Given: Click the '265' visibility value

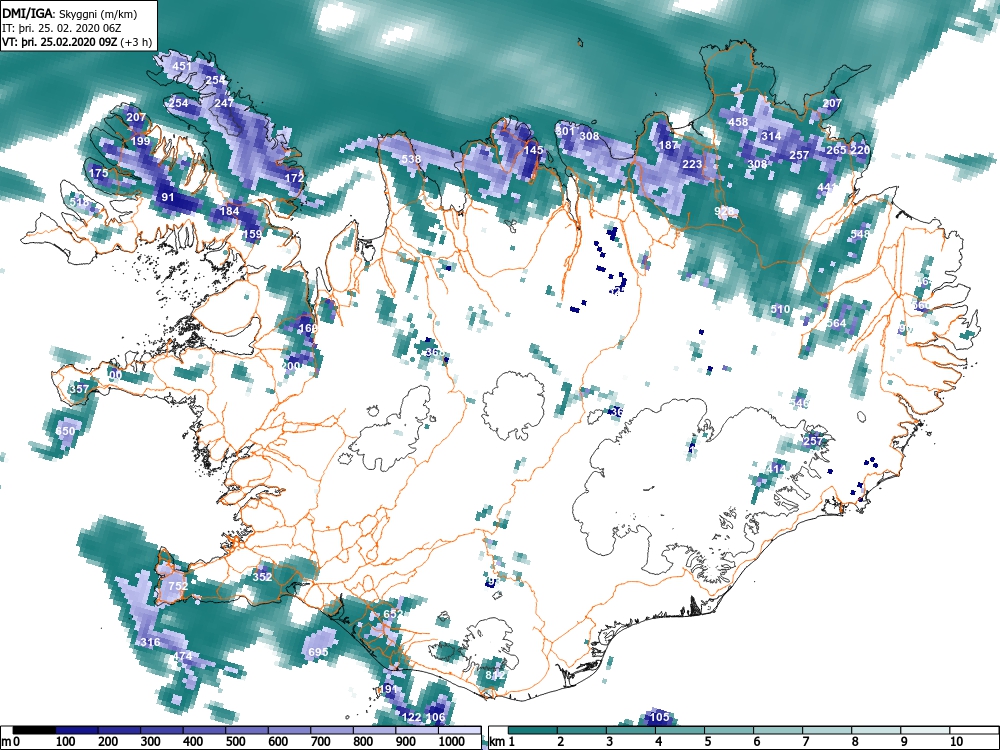Looking at the screenshot, I should (x=836, y=150).
